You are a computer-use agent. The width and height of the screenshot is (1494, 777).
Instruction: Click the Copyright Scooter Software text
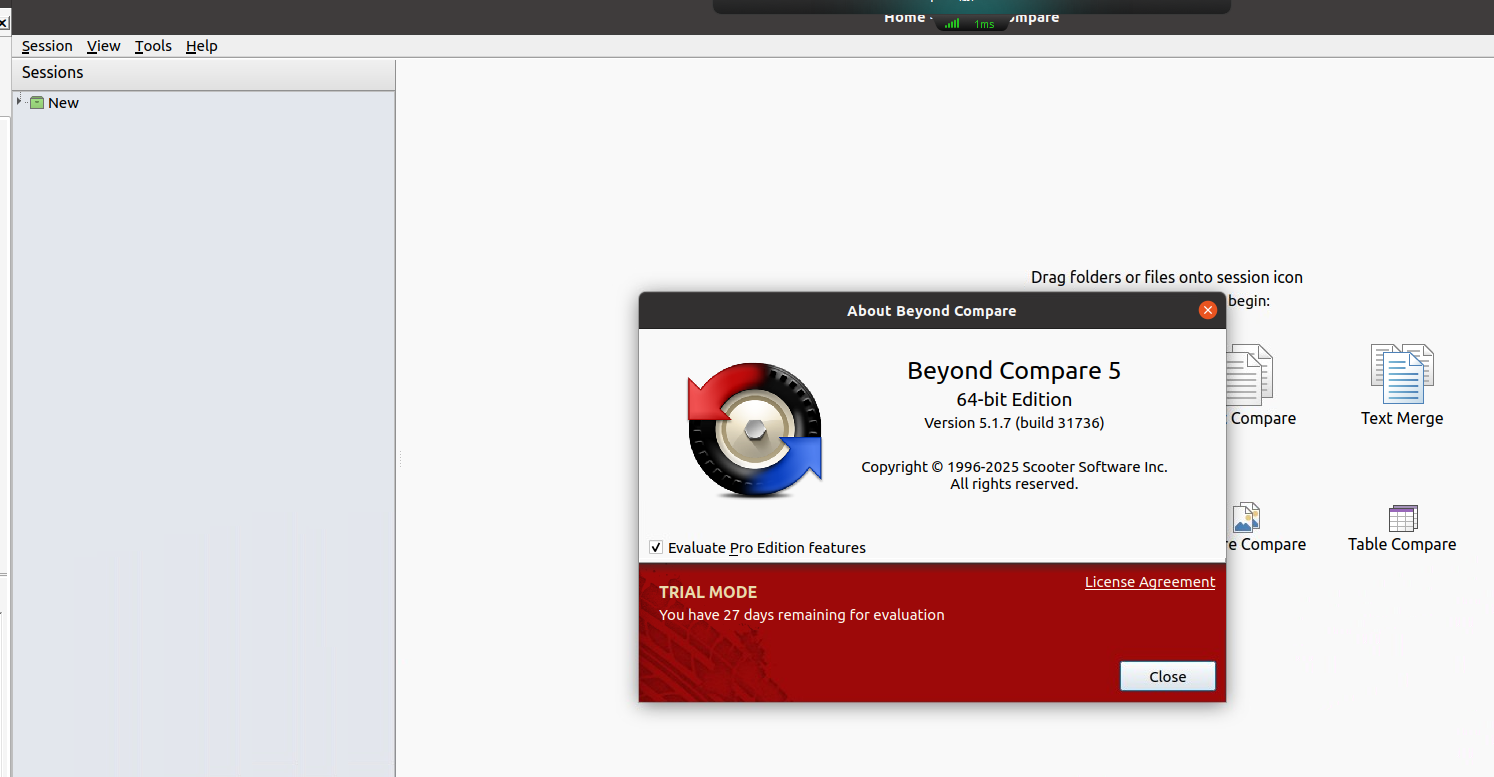pos(1014,467)
